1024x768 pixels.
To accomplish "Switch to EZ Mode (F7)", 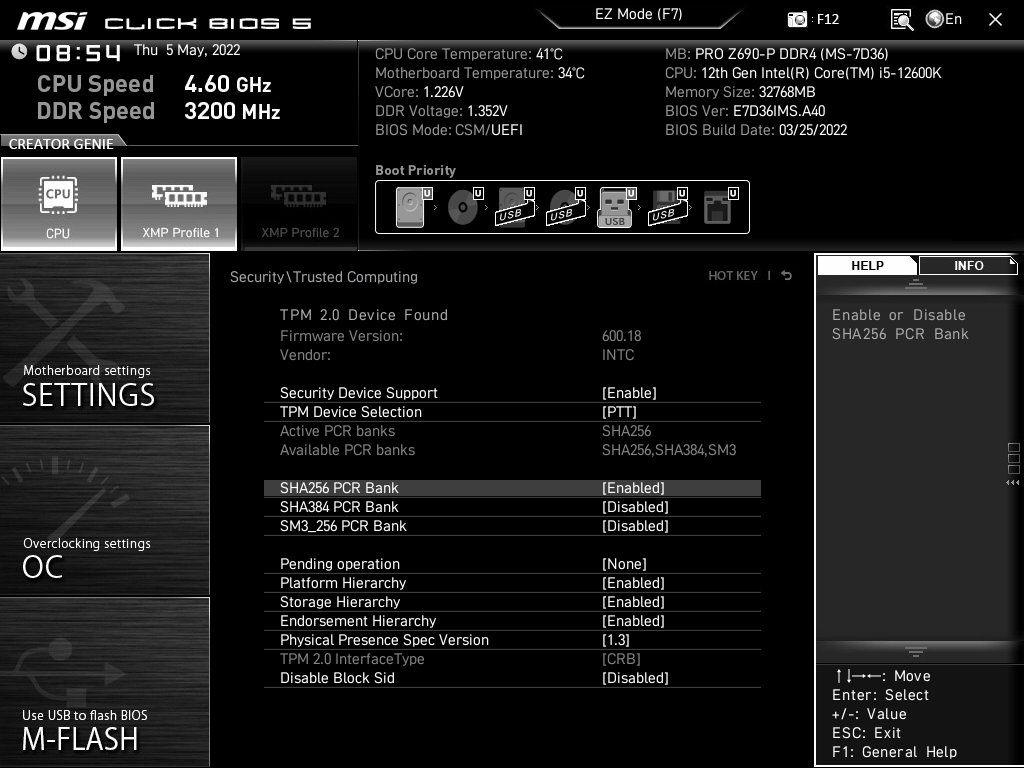I will click(639, 14).
